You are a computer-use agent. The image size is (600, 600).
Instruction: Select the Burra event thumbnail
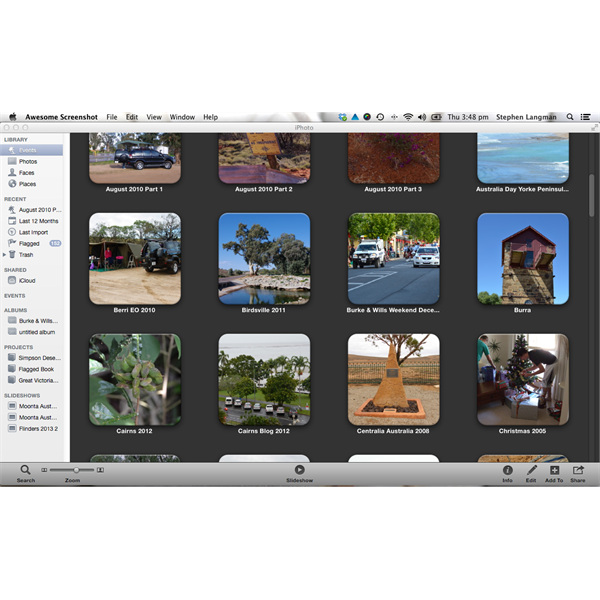point(523,259)
